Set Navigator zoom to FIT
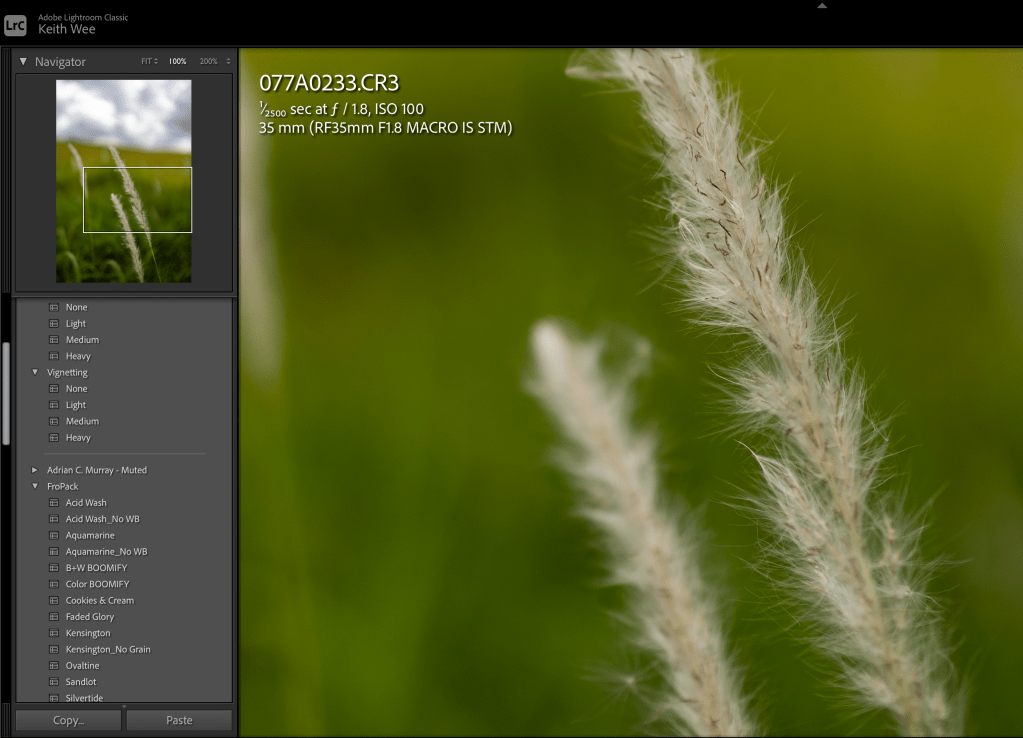 [146, 62]
